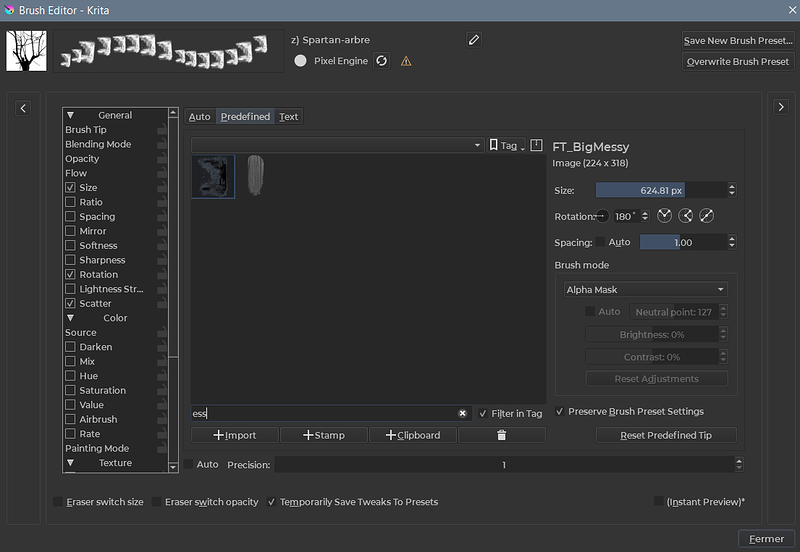This screenshot has height=552, width=800.
Task: Enable the Softness option
Action: (70, 245)
